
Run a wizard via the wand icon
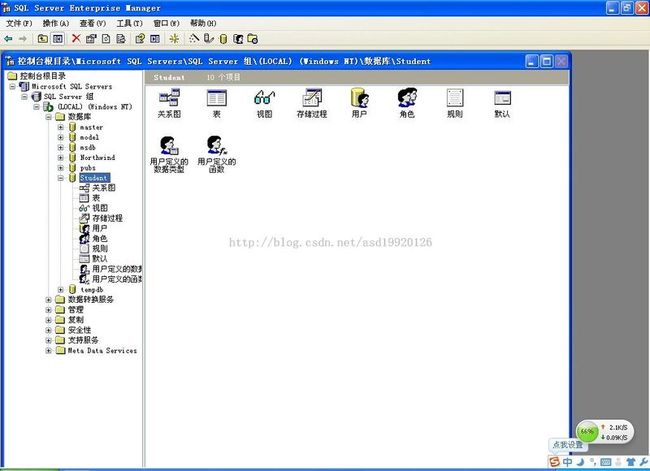194,39
